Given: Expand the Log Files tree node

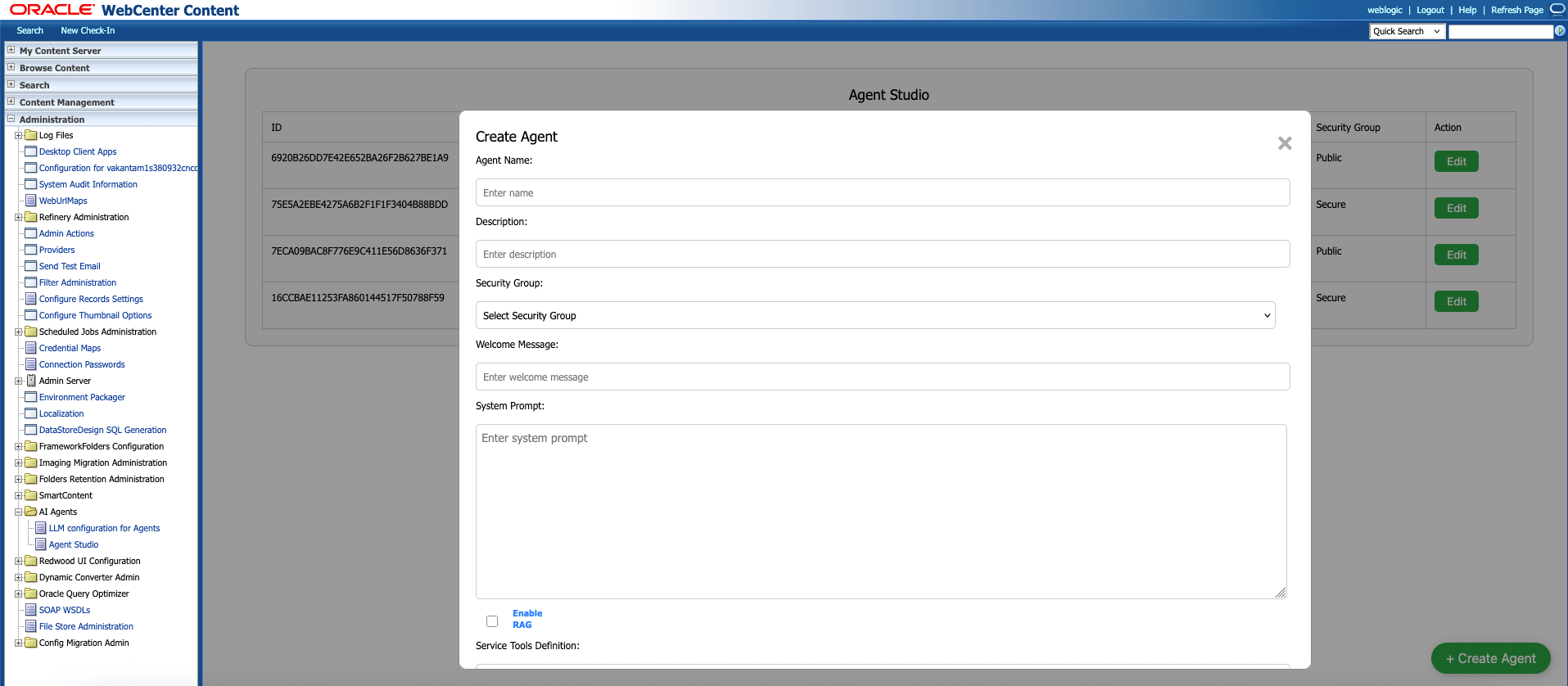Looking at the screenshot, I should click(x=18, y=135).
